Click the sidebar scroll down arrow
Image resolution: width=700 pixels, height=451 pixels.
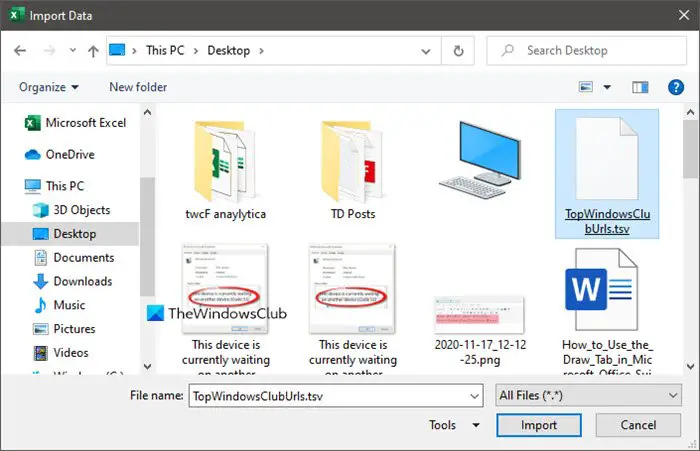click(147, 367)
